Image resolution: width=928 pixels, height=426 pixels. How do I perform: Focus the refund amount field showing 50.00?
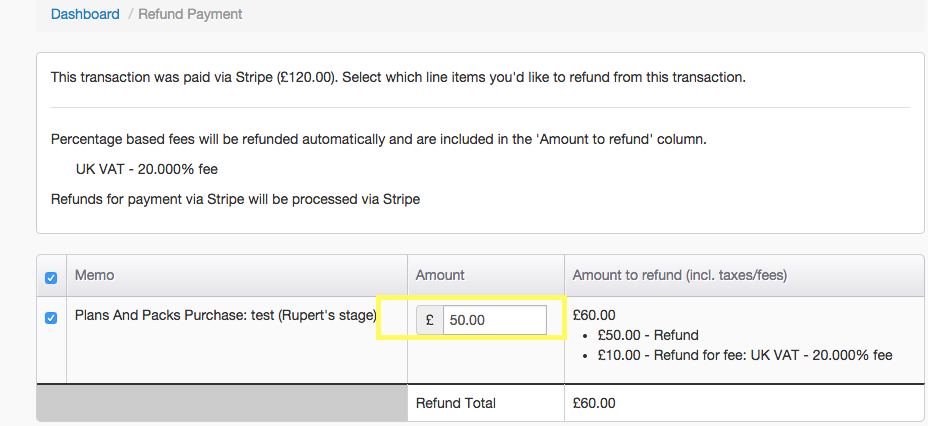pyautogui.click(x=495, y=320)
